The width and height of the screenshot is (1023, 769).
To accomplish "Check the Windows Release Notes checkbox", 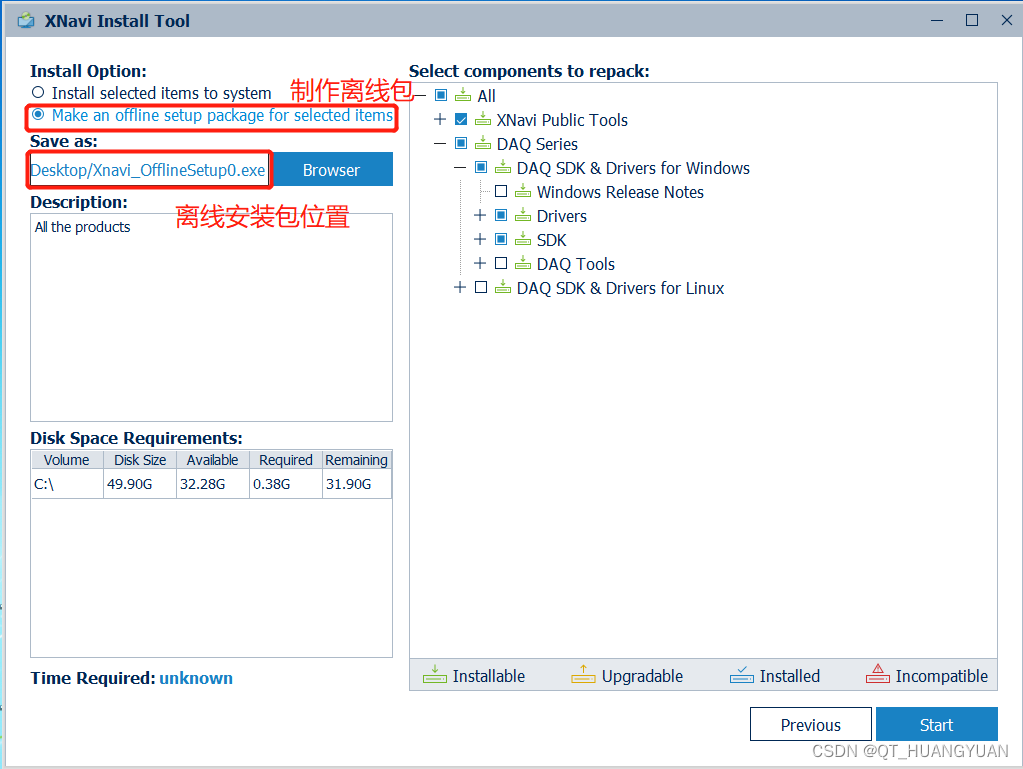I will point(501,192).
